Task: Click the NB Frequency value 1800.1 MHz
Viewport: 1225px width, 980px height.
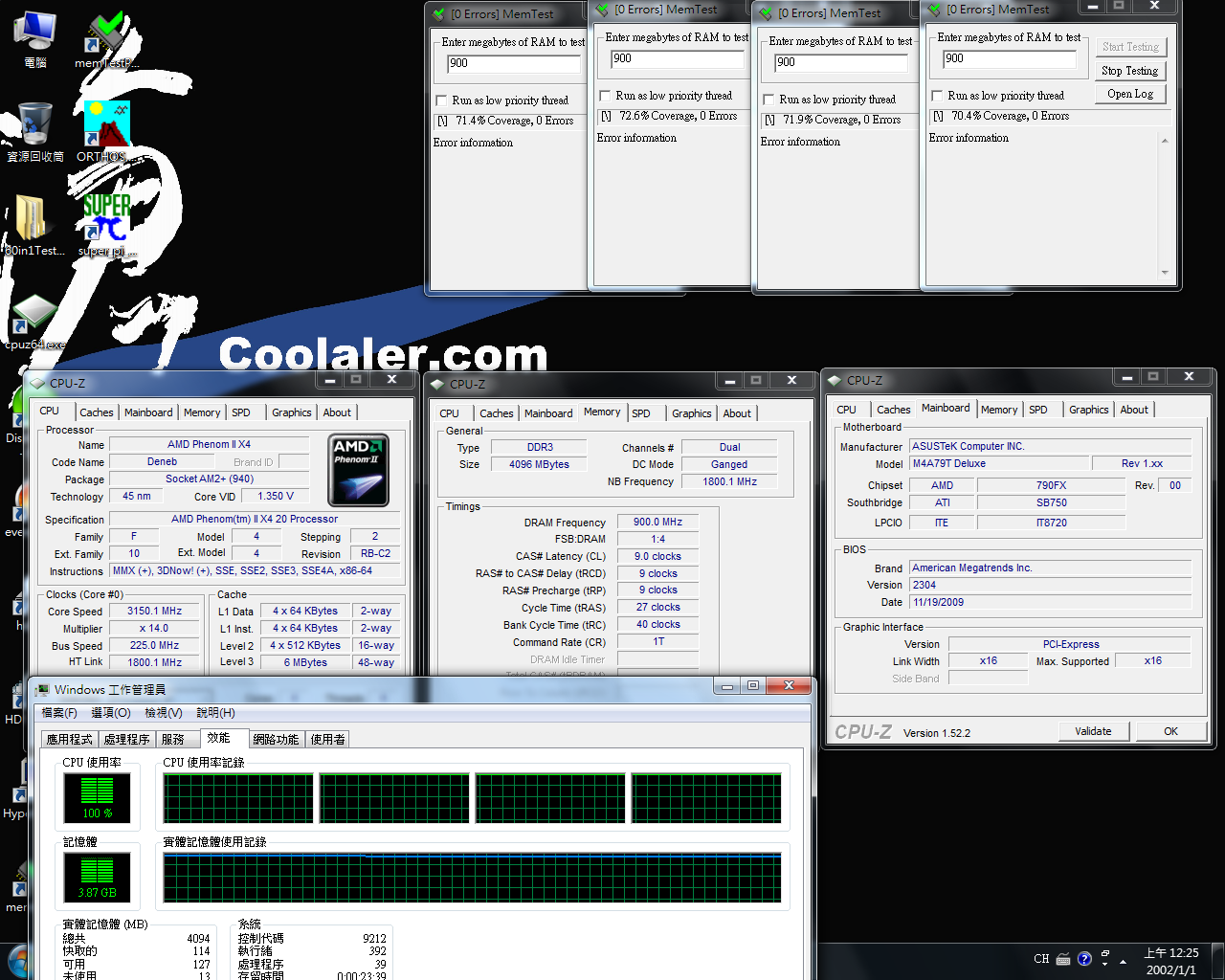Action: pyautogui.click(x=729, y=482)
